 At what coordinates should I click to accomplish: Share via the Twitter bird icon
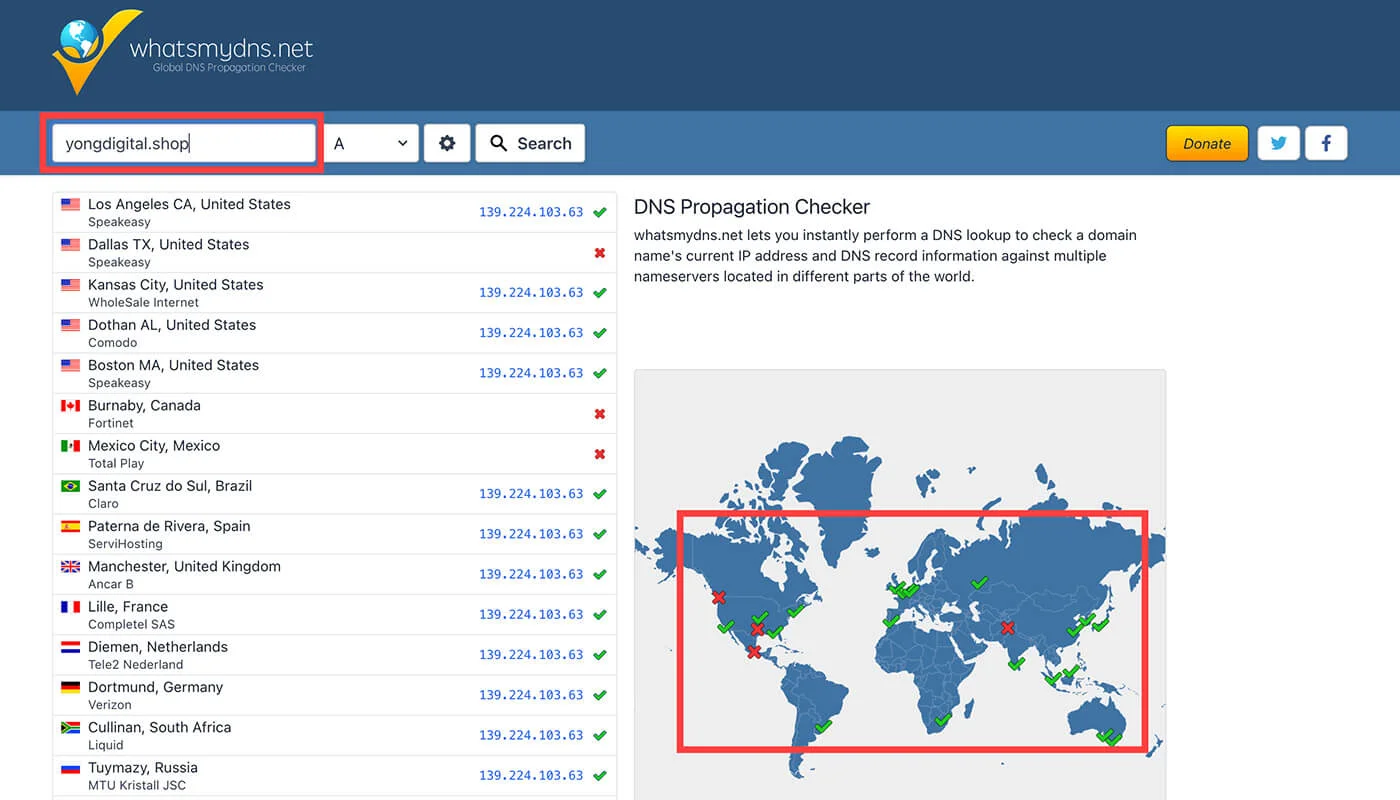pos(1278,143)
